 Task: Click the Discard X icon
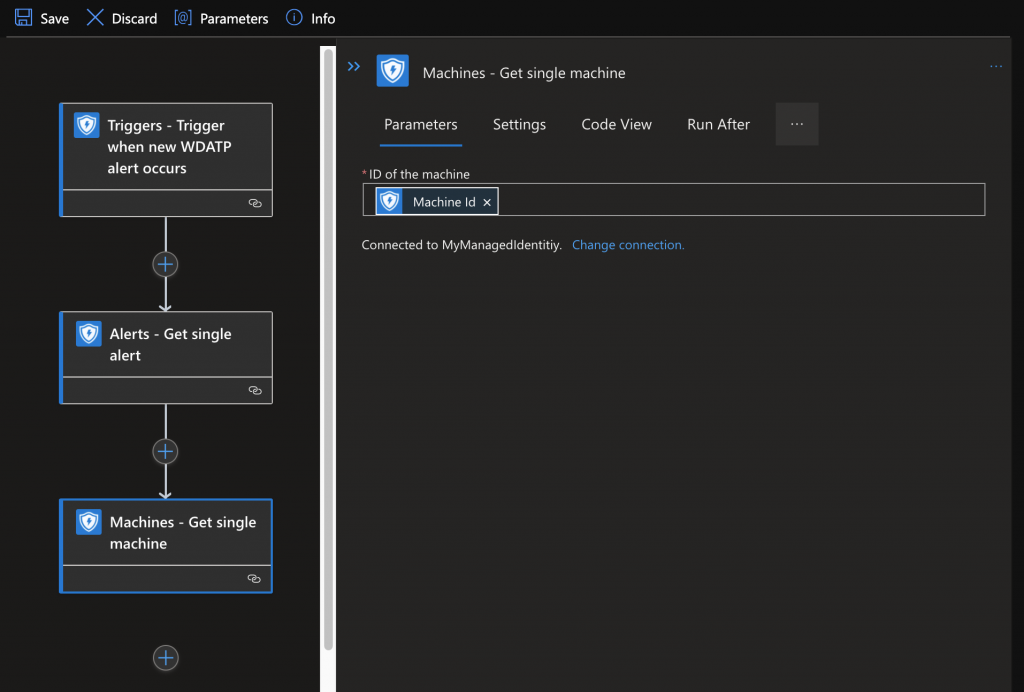(x=96, y=18)
